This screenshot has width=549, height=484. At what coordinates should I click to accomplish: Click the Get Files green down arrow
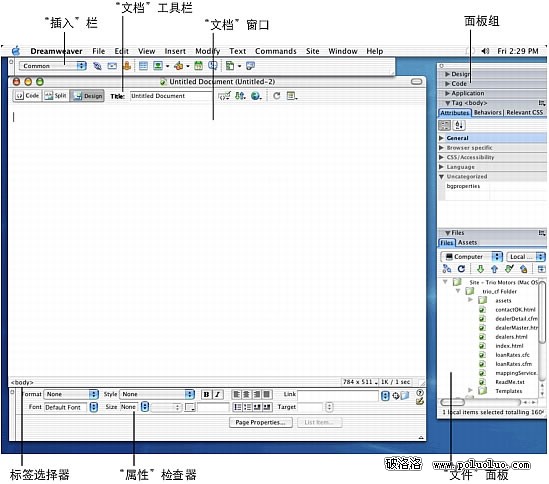480,269
